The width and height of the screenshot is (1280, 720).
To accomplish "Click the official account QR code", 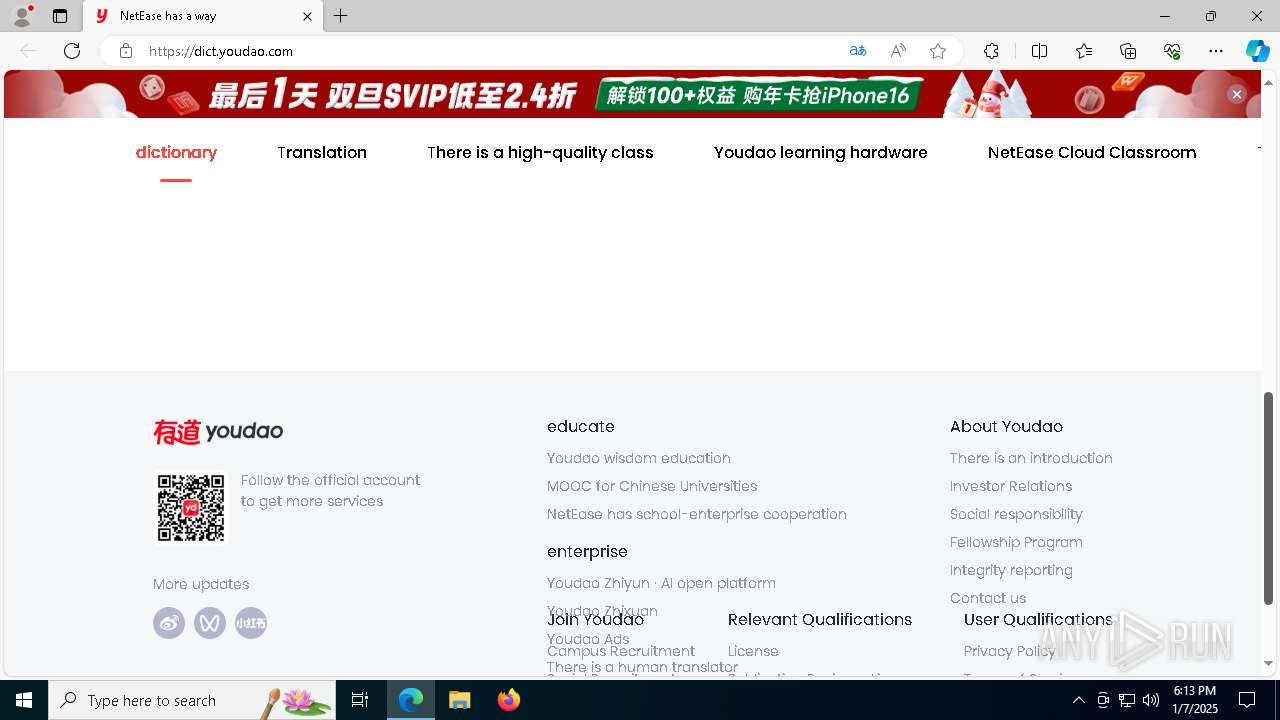I will pyautogui.click(x=191, y=508).
